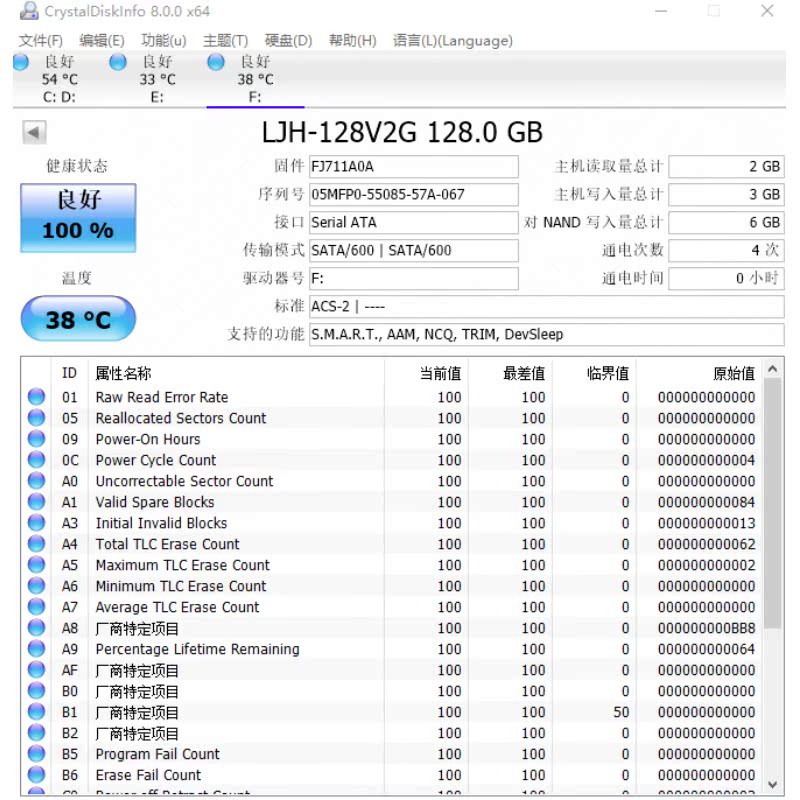Select the E: disk tab at 33 °C
This screenshot has width=800, height=800.
coord(158,79)
